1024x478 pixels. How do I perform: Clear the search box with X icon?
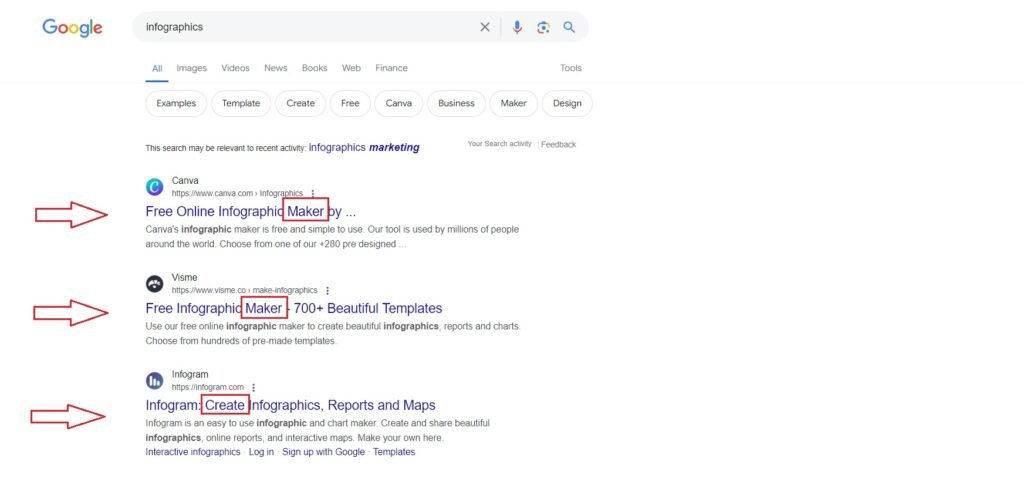(x=485, y=27)
